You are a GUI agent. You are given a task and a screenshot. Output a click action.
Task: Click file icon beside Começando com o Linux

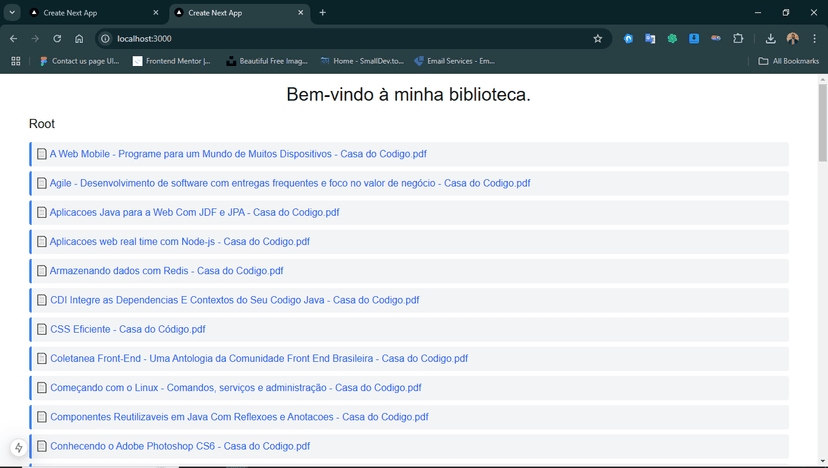42,388
